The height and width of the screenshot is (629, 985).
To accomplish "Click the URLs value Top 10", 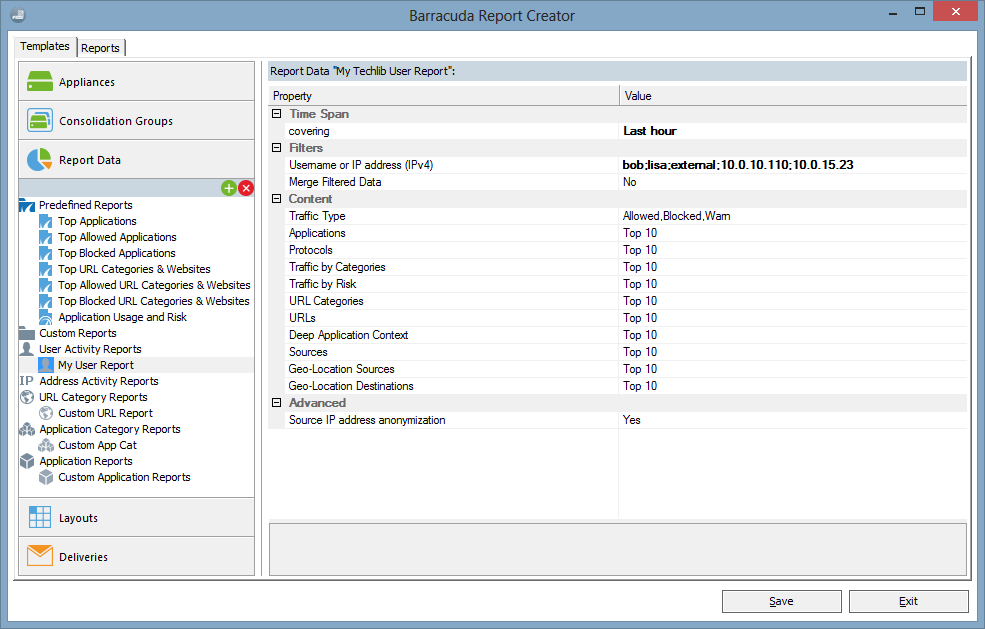I will pyautogui.click(x=793, y=318).
